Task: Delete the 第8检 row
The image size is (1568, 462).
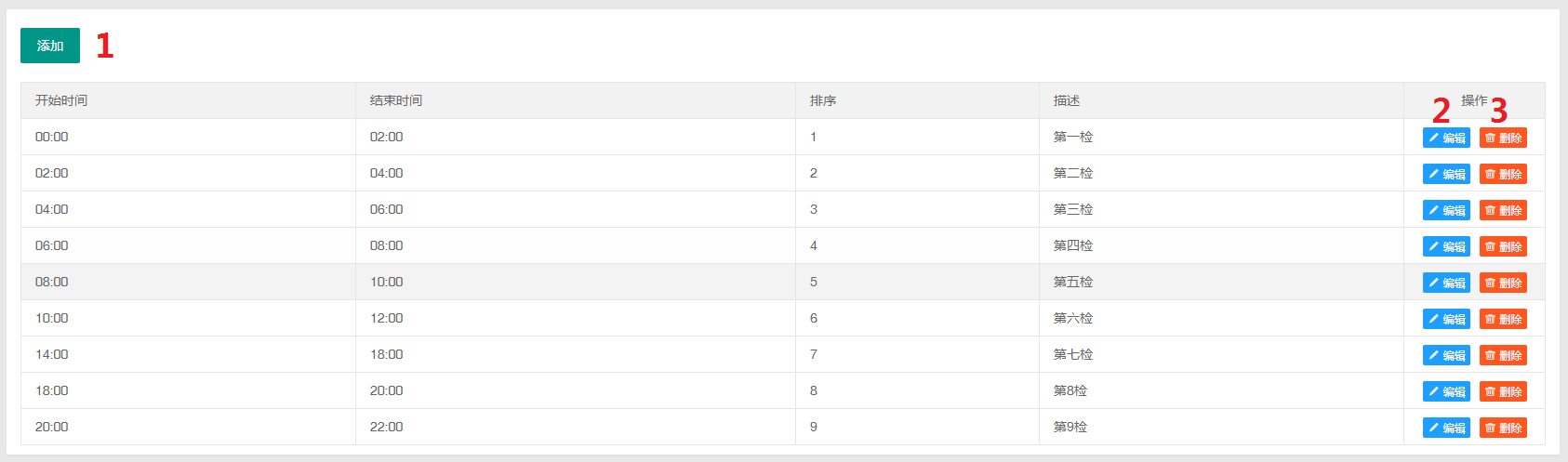Action: click(1503, 391)
